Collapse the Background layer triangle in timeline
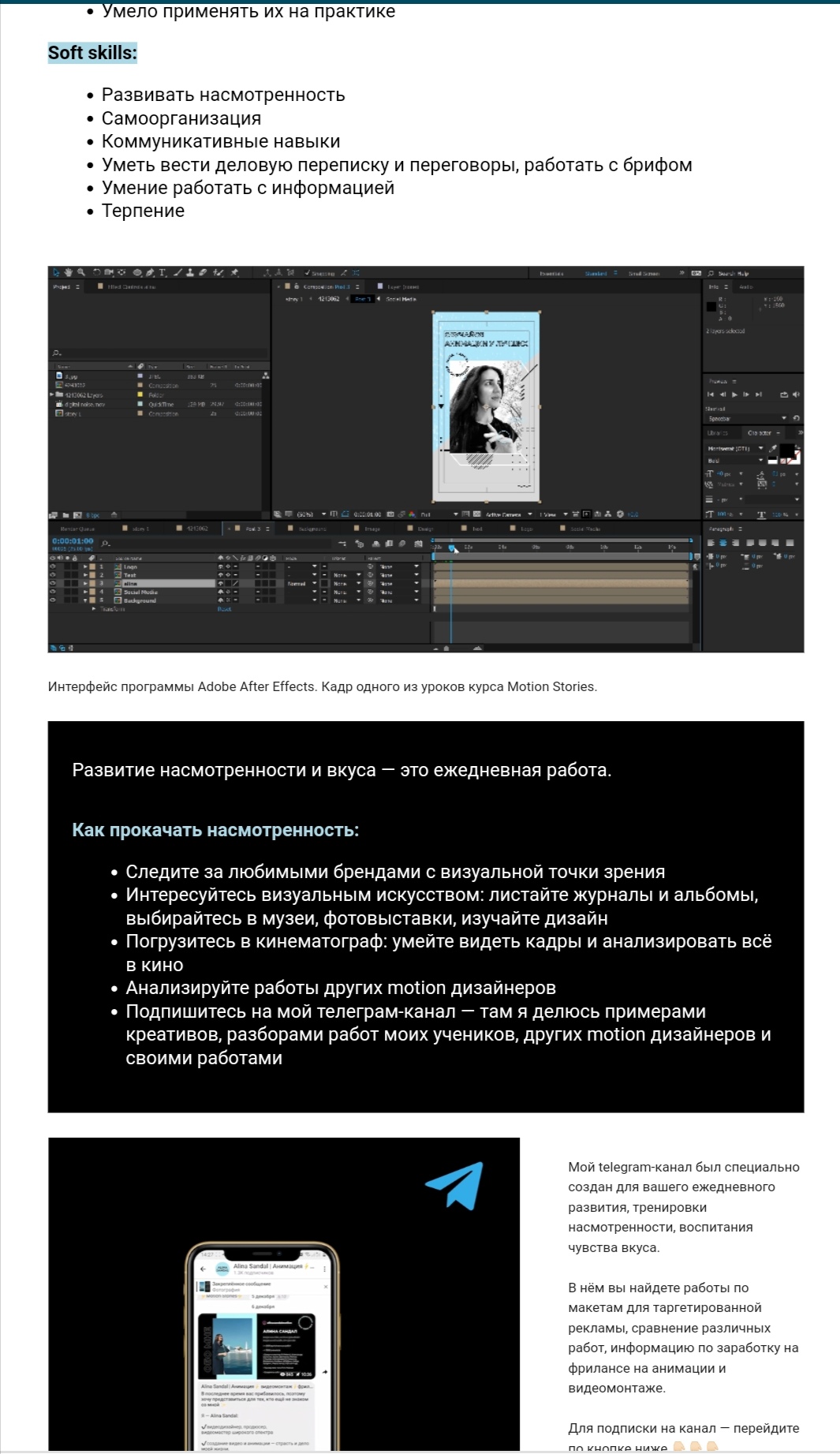 tap(86, 600)
